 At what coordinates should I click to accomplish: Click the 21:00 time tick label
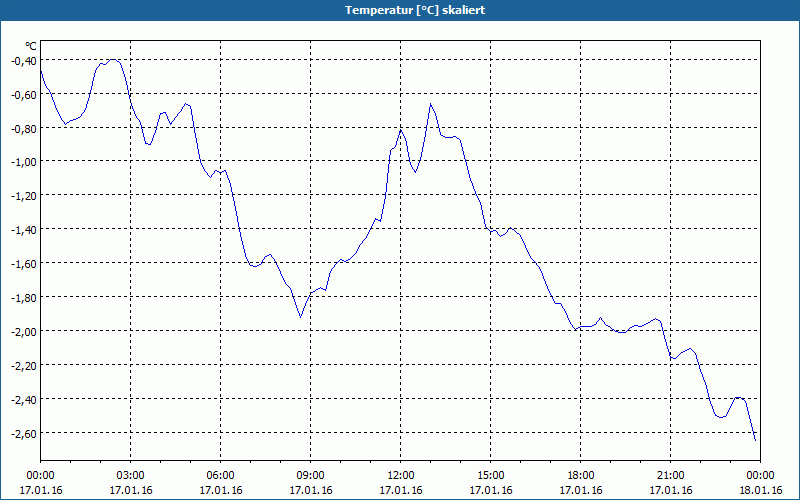[670, 475]
